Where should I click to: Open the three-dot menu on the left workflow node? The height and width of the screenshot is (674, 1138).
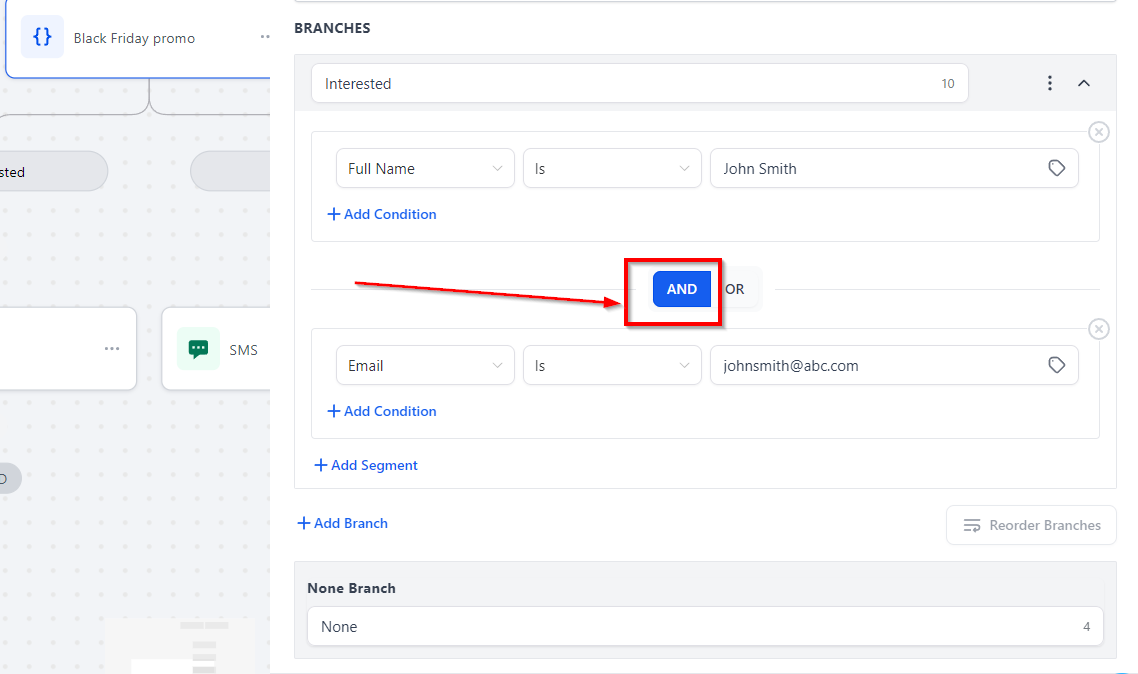(x=112, y=349)
